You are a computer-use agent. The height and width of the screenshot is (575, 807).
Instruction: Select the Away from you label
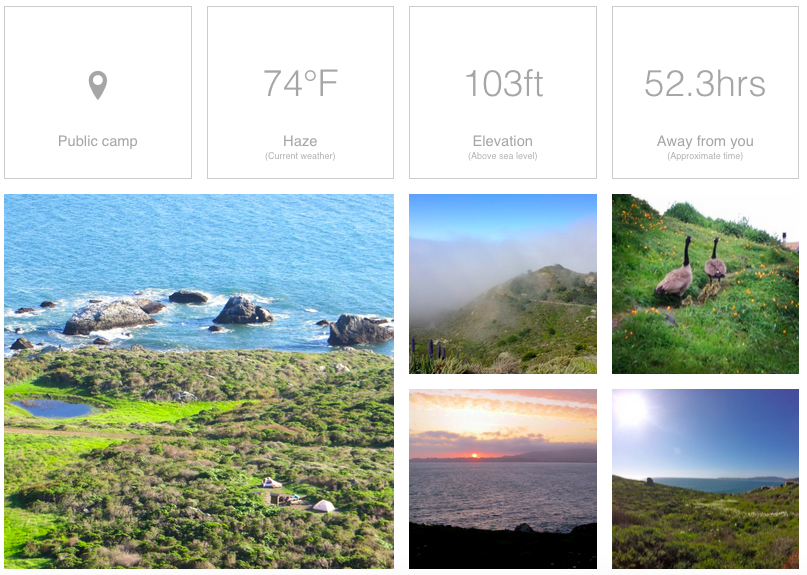[705, 141]
